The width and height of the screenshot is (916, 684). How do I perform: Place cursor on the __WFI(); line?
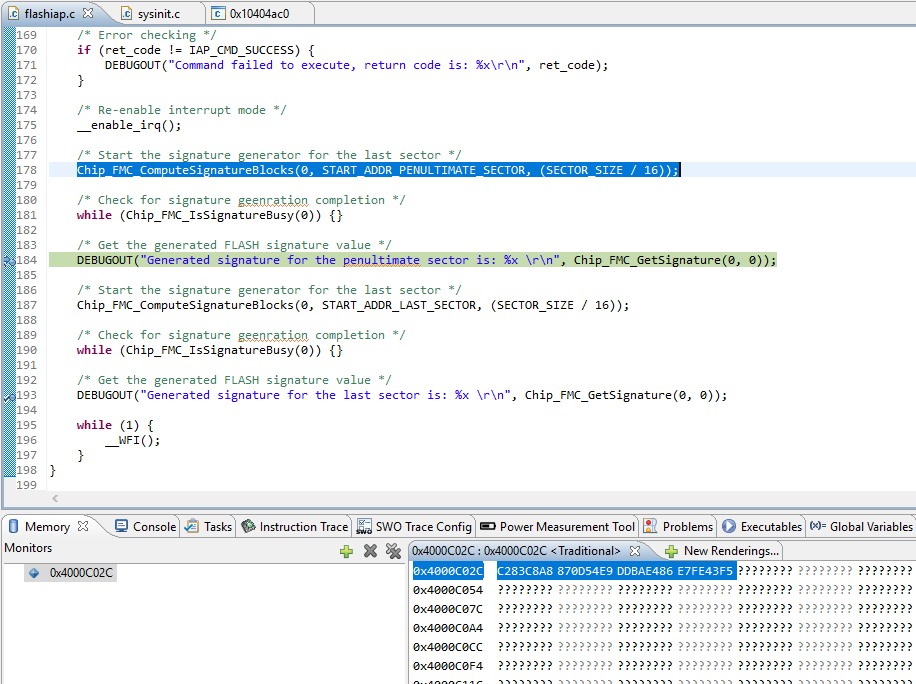133,440
